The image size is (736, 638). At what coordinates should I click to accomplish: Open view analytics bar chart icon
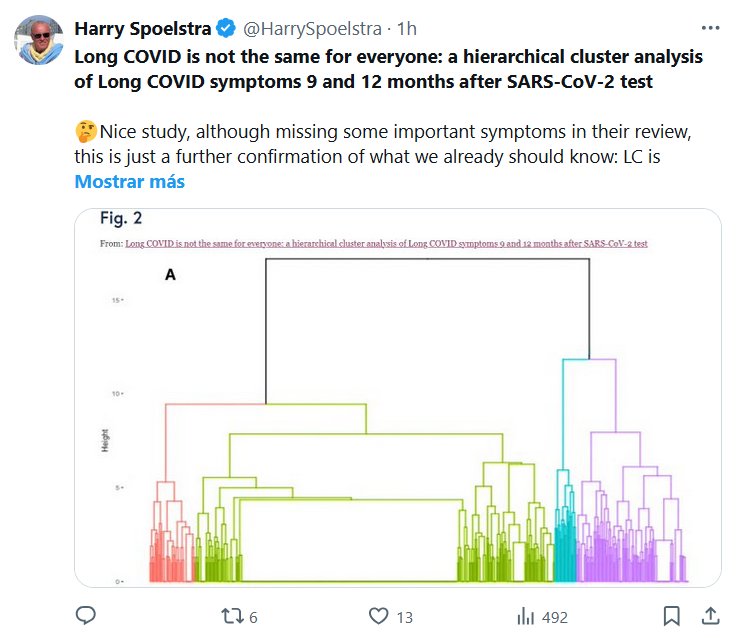point(524,616)
